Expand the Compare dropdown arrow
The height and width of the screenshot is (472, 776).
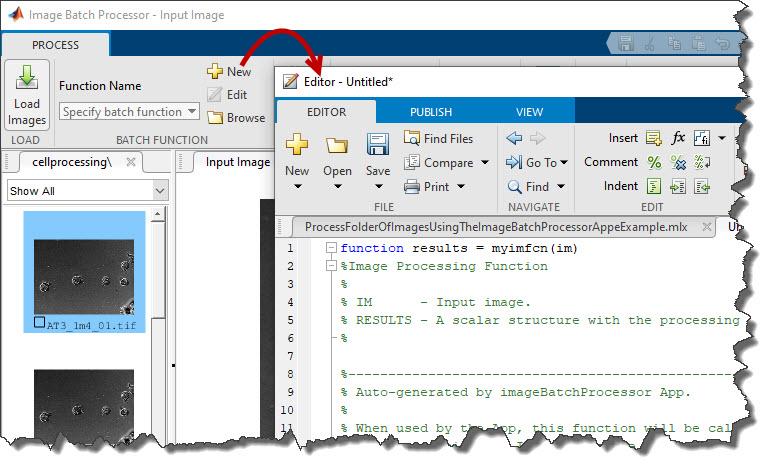coord(485,162)
